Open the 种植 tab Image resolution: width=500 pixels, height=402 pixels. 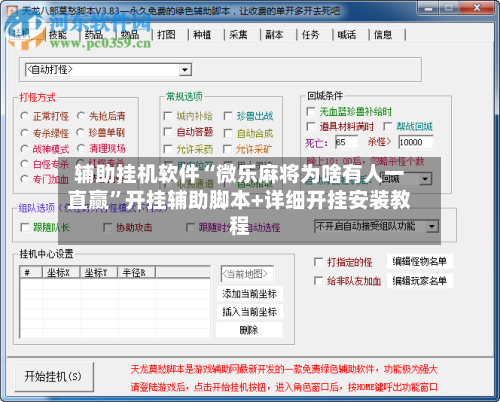coord(202,35)
